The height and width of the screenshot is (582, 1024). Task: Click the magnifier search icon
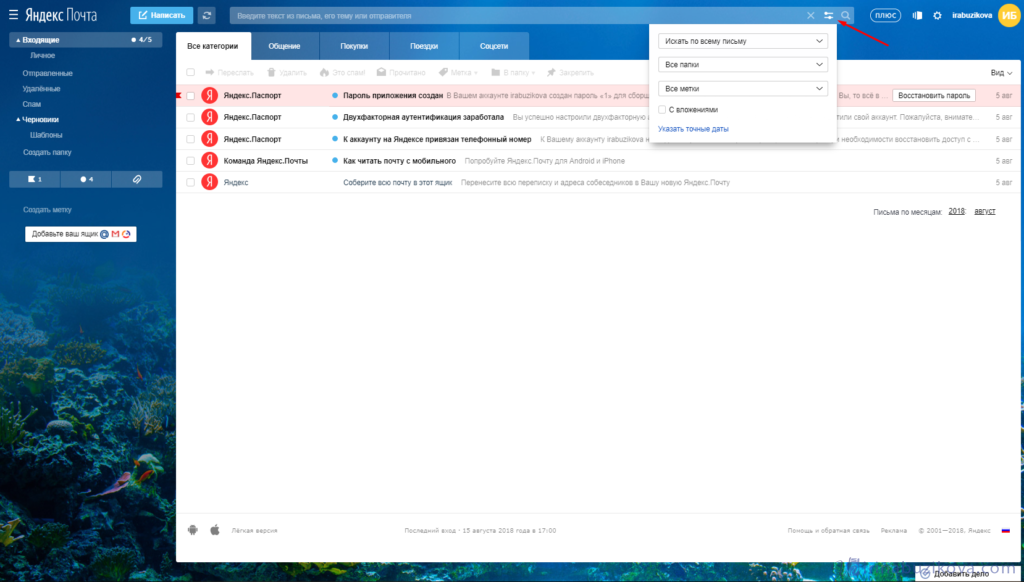click(846, 16)
